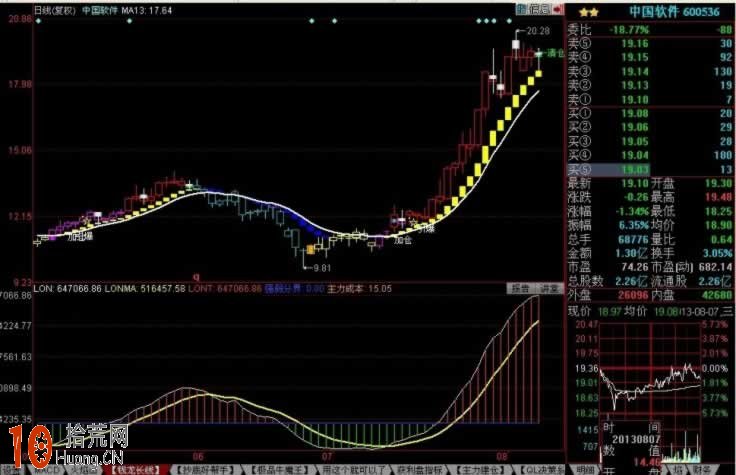The width and height of the screenshot is (736, 475).
Task: Click the 委比 -18.77% row
Action: (x=650, y=30)
